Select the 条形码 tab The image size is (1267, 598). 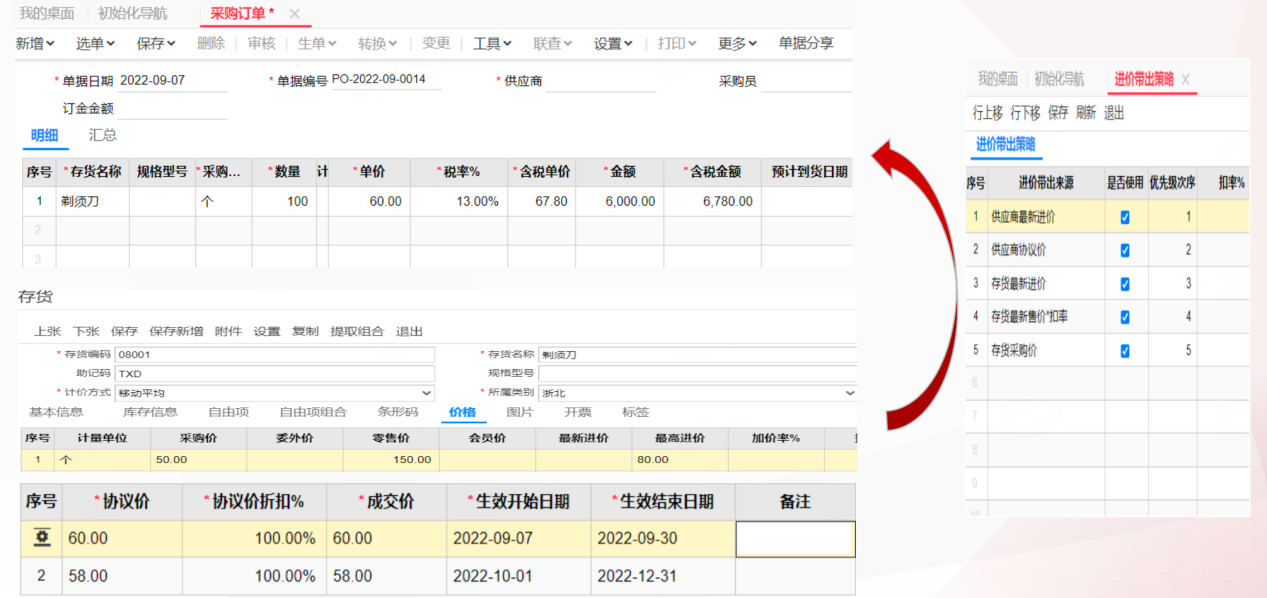397,412
